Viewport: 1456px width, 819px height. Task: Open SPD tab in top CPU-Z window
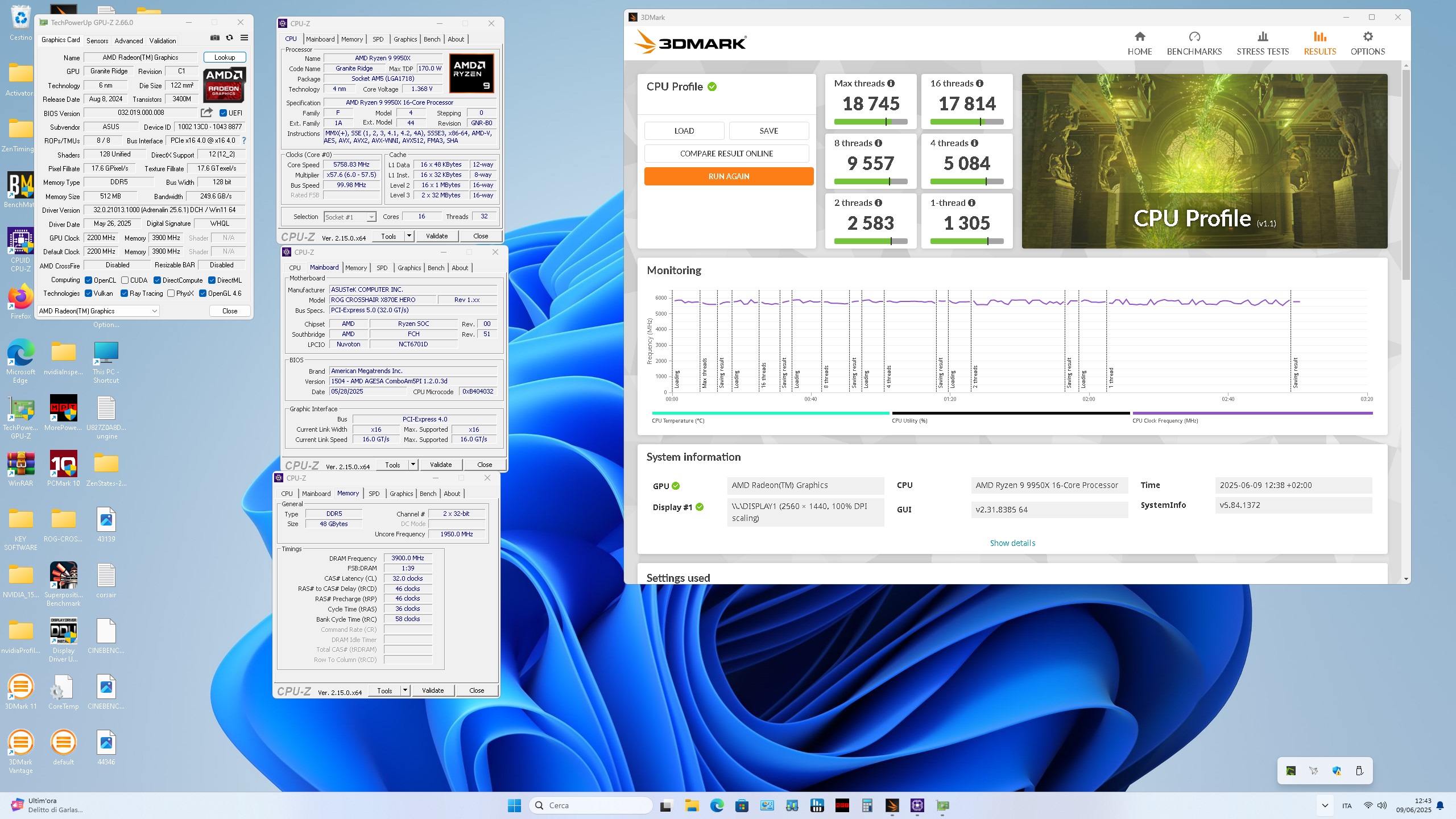pos(378,39)
